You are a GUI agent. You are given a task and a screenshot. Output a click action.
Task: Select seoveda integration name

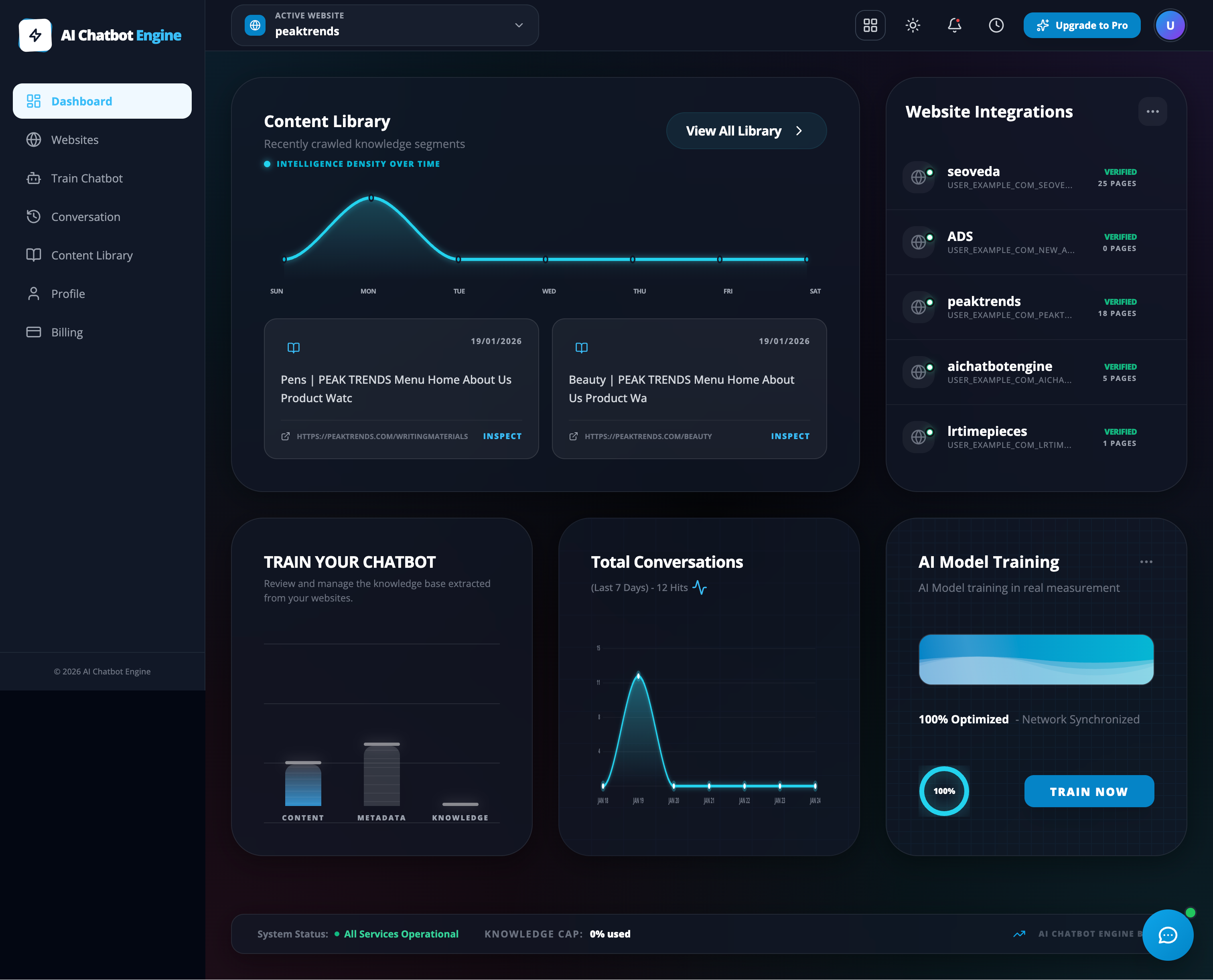point(974,171)
